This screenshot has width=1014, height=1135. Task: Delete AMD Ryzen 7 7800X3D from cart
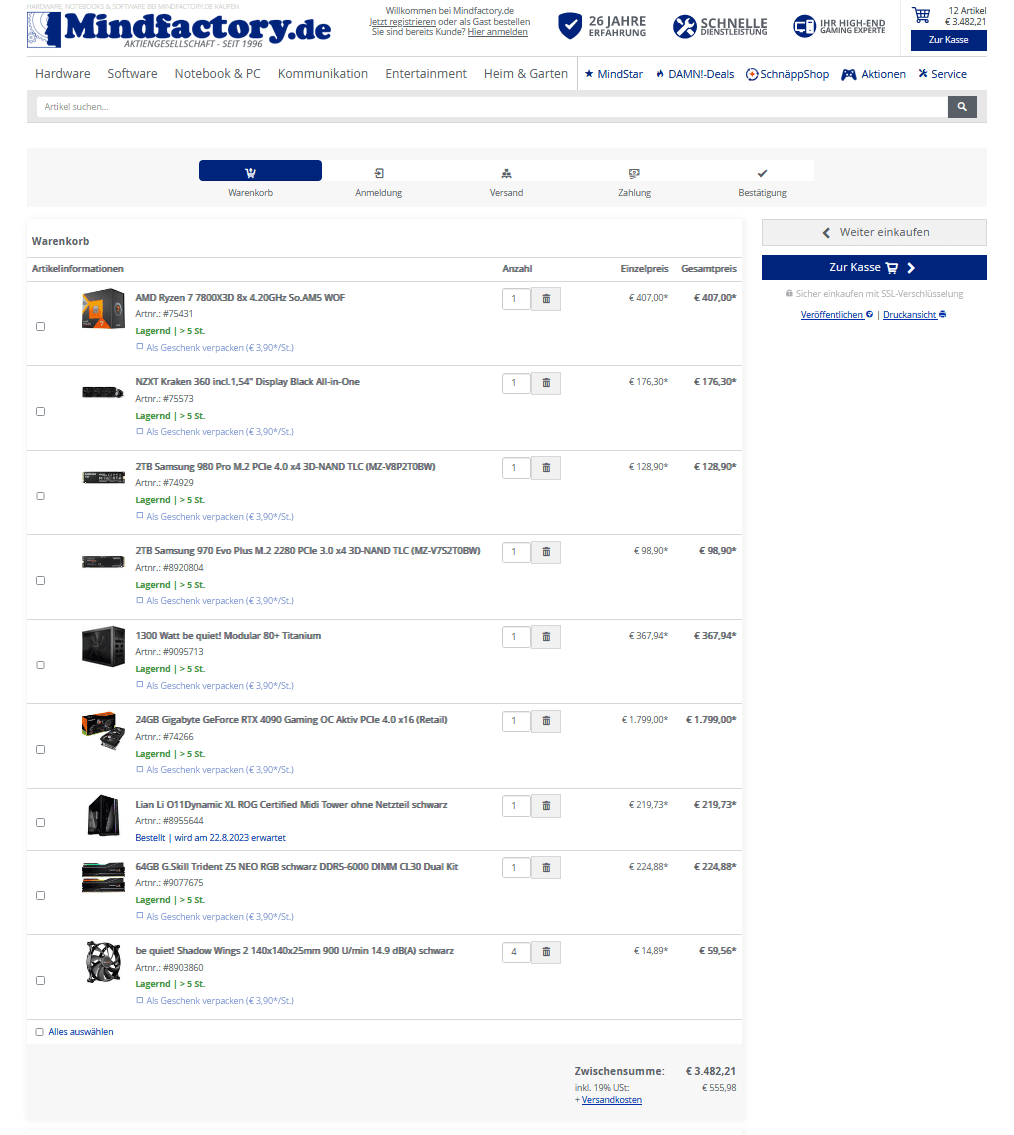[546, 298]
